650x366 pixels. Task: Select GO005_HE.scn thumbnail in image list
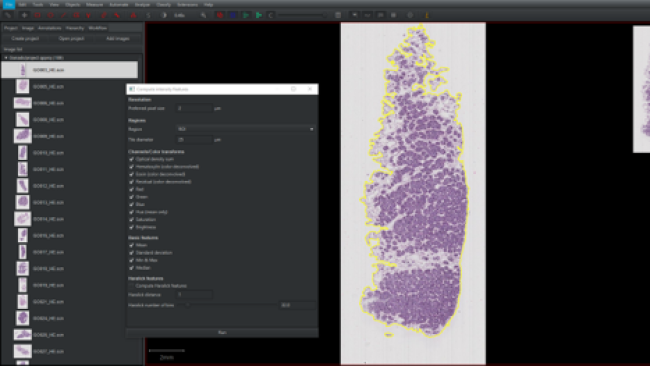22,87
